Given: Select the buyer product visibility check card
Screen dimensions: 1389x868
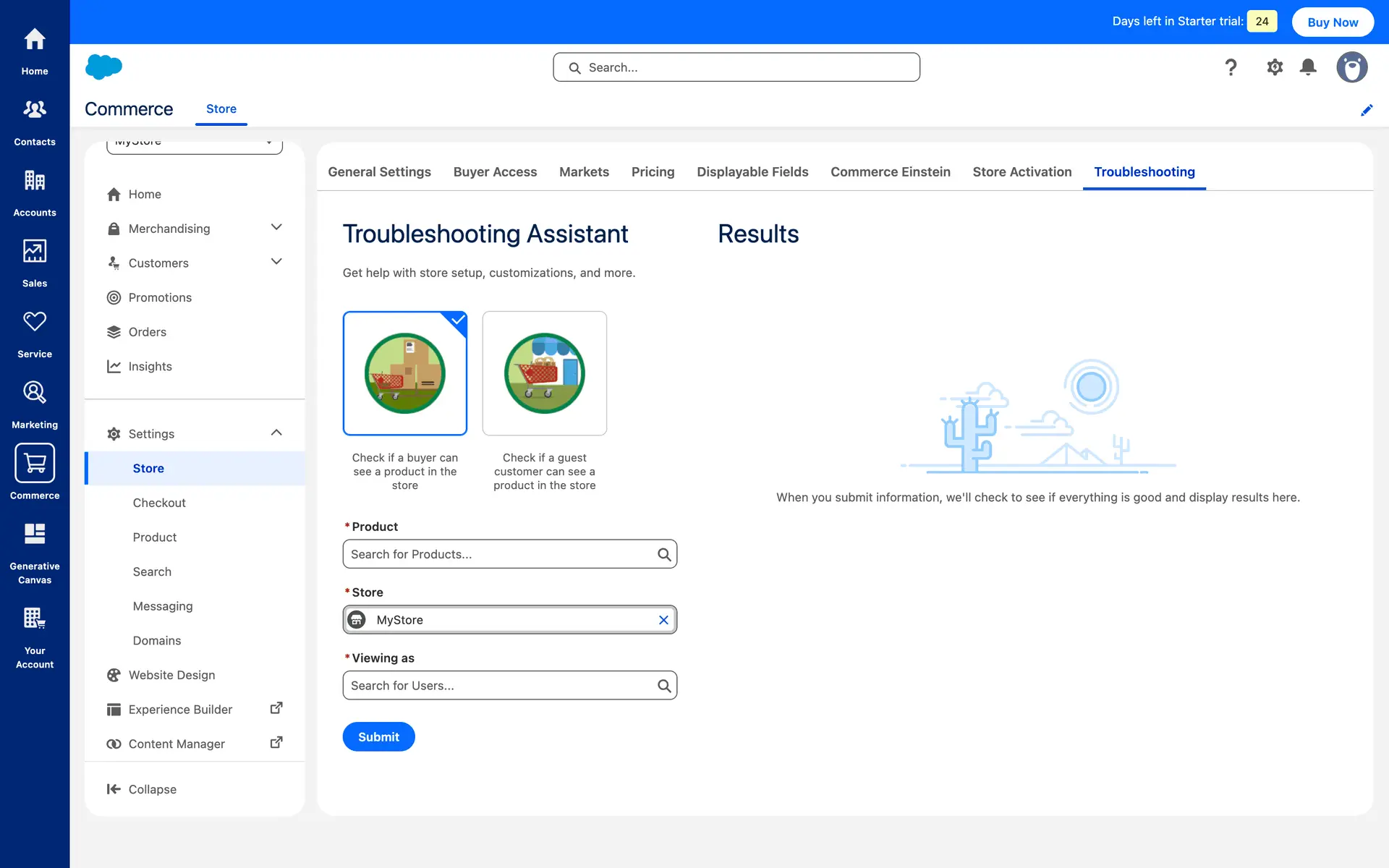Looking at the screenshot, I should pos(404,373).
